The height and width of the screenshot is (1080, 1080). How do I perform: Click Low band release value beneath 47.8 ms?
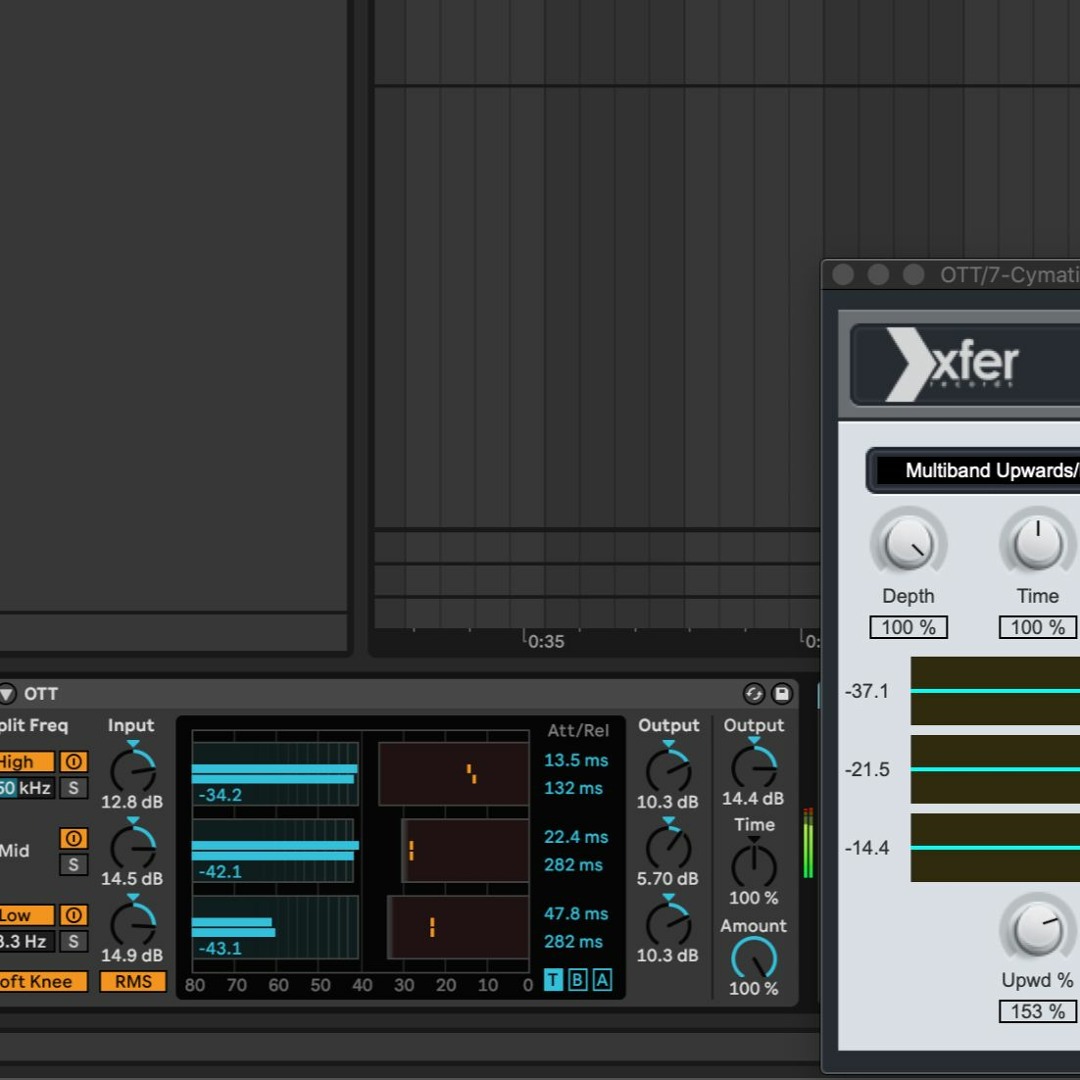pos(573,942)
